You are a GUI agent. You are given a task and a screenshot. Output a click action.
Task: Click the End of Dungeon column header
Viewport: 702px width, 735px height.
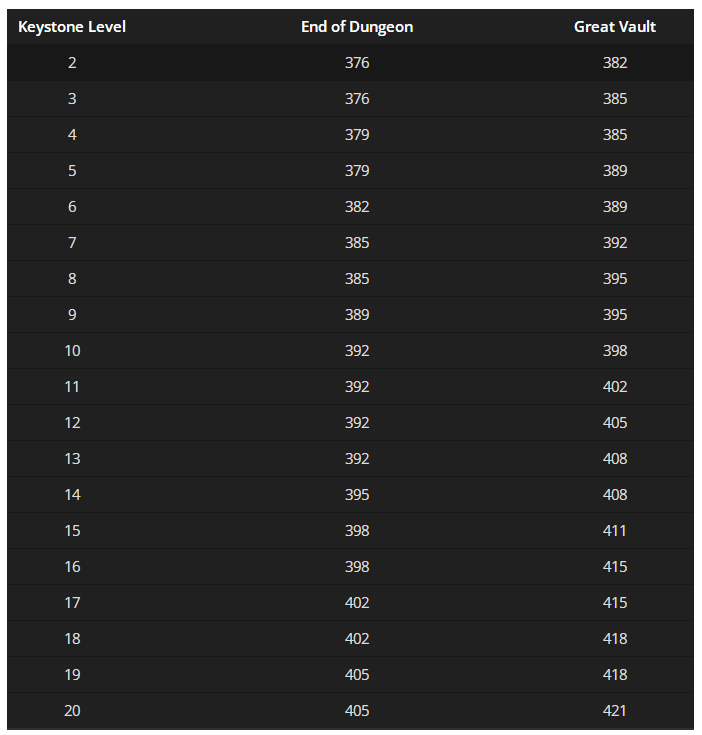pyautogui.click(x=357, y=27)
